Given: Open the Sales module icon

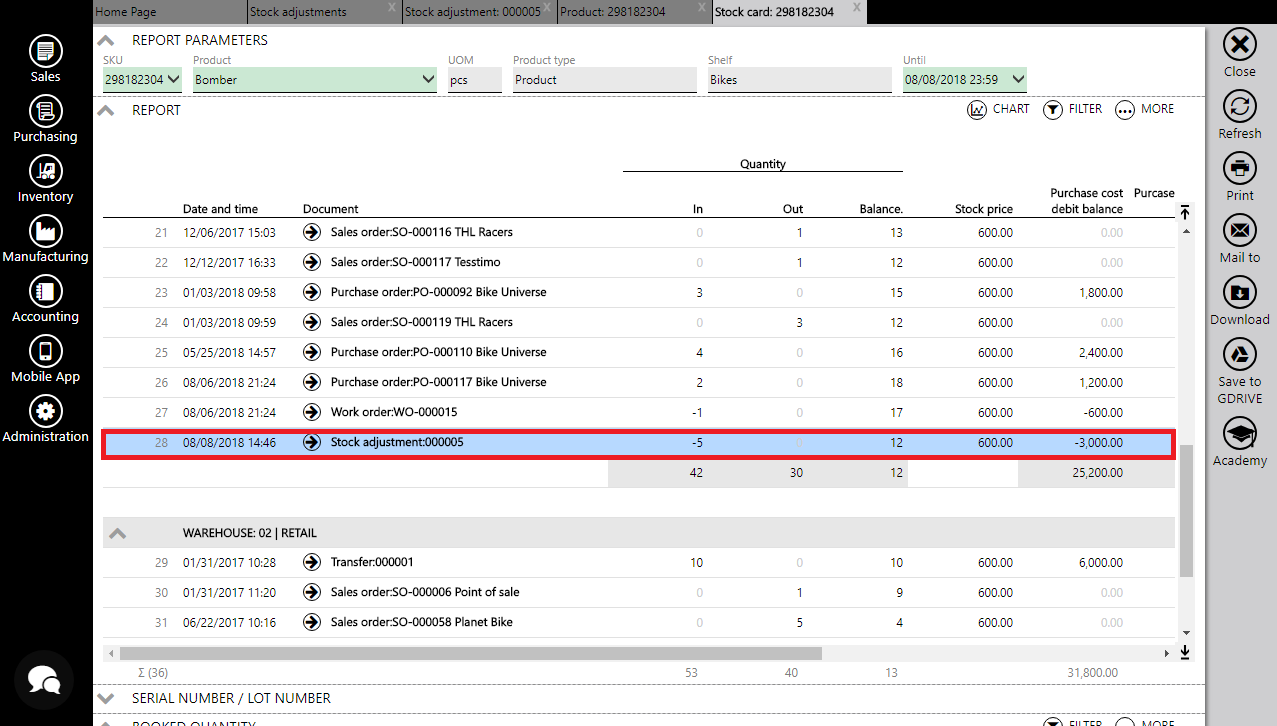Looking at the screenshot, I should tap(46, 51).
